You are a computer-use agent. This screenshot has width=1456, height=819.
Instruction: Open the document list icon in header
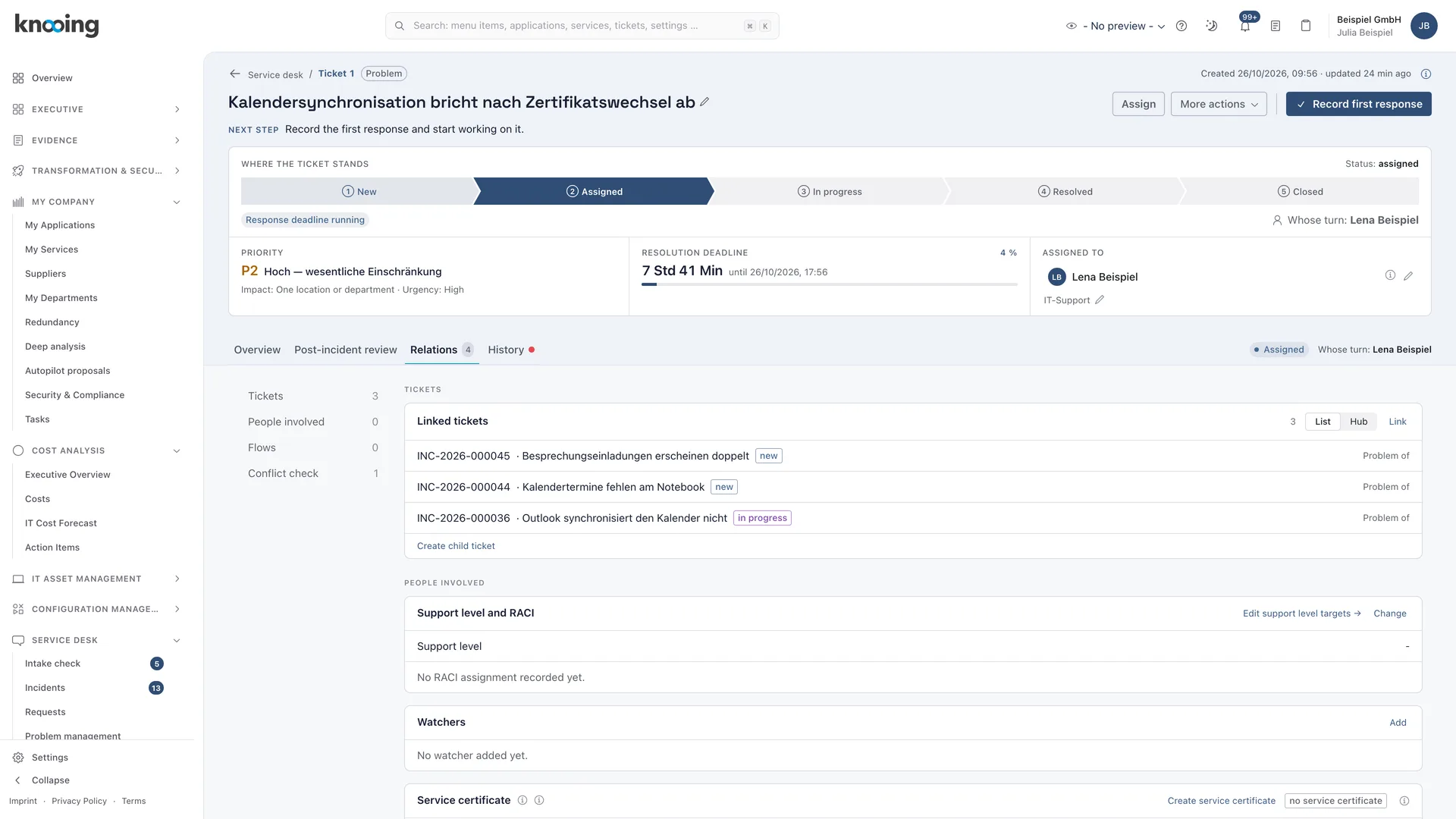point(1276,26)
